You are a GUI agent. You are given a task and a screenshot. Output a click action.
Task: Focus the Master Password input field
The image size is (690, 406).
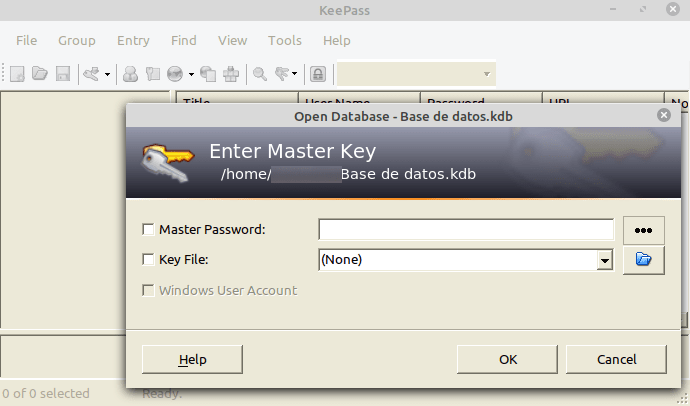466,230
